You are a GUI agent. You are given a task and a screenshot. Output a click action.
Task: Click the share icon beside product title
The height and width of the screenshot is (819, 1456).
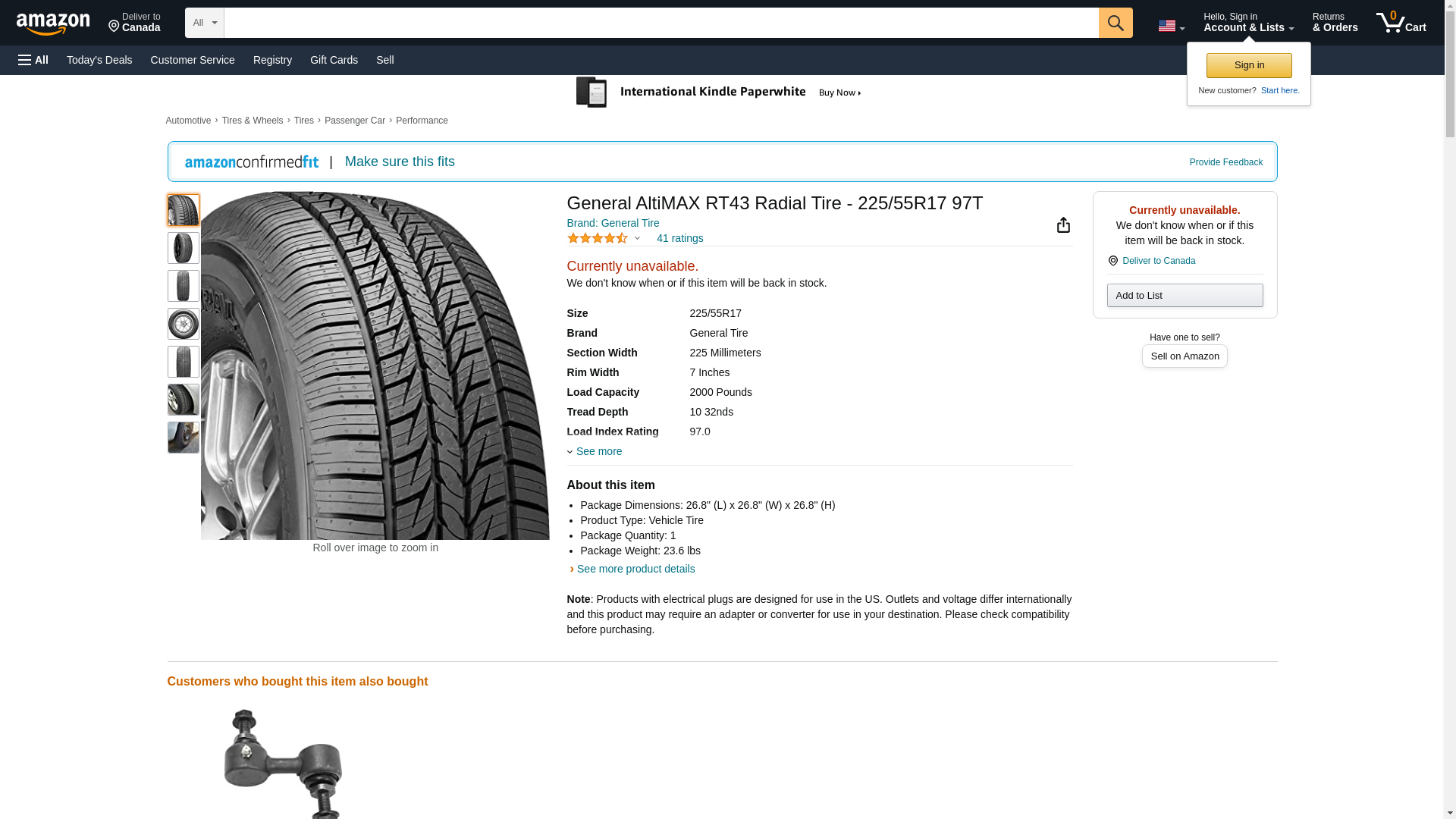click(1063, 225)
